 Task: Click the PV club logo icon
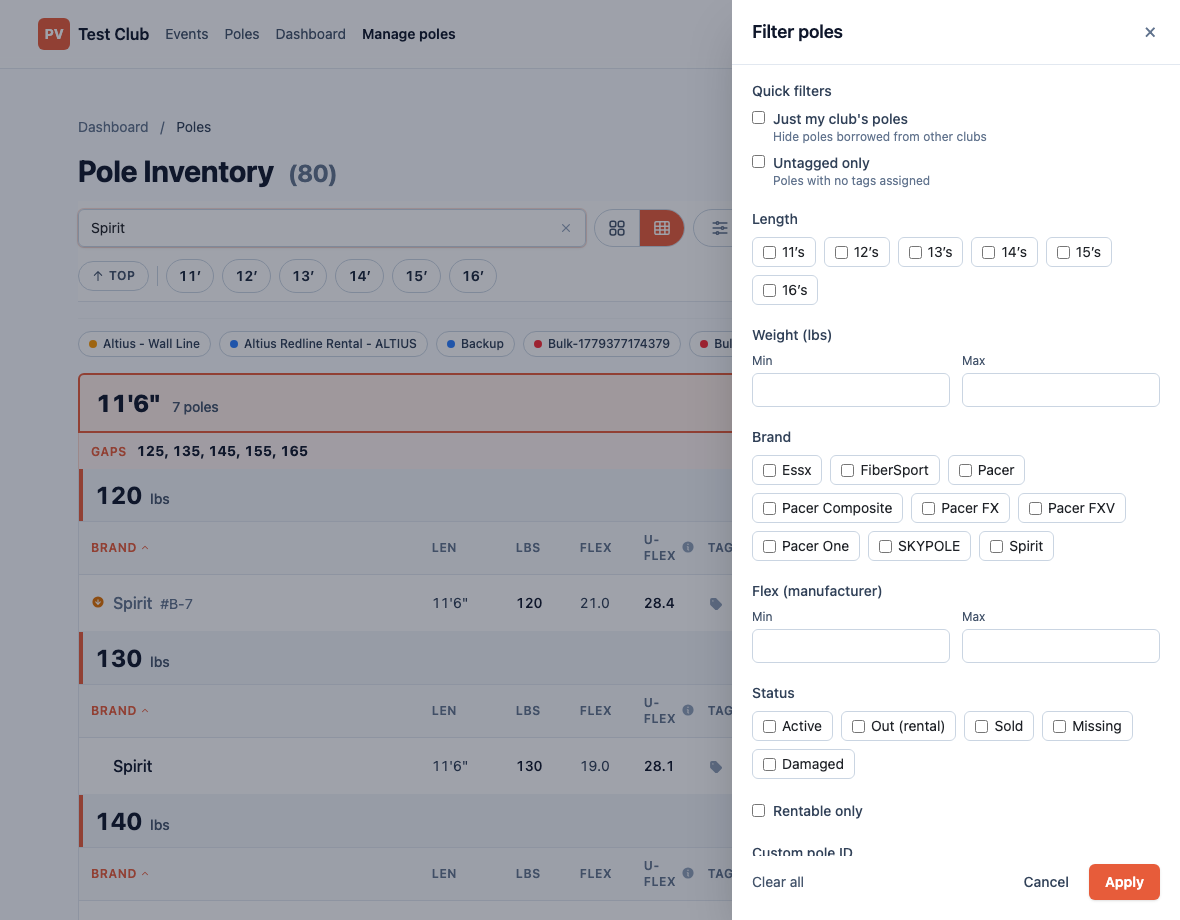[53, 34]
